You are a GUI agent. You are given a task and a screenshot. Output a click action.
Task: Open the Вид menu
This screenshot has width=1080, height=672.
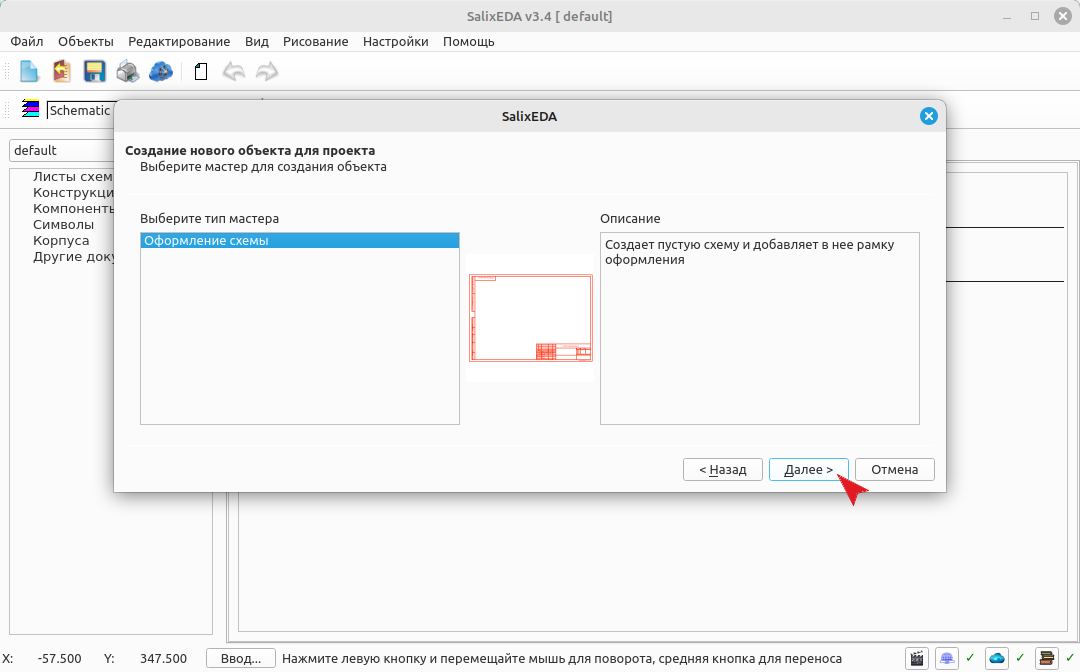pyautogui.click(x=256, y=41)
